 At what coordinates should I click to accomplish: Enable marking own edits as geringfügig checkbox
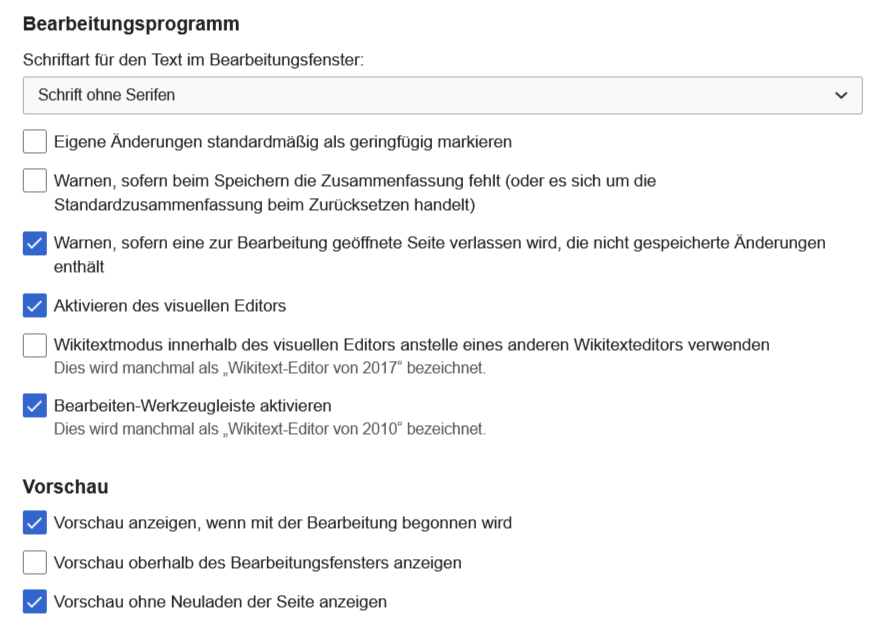(35, 142)
